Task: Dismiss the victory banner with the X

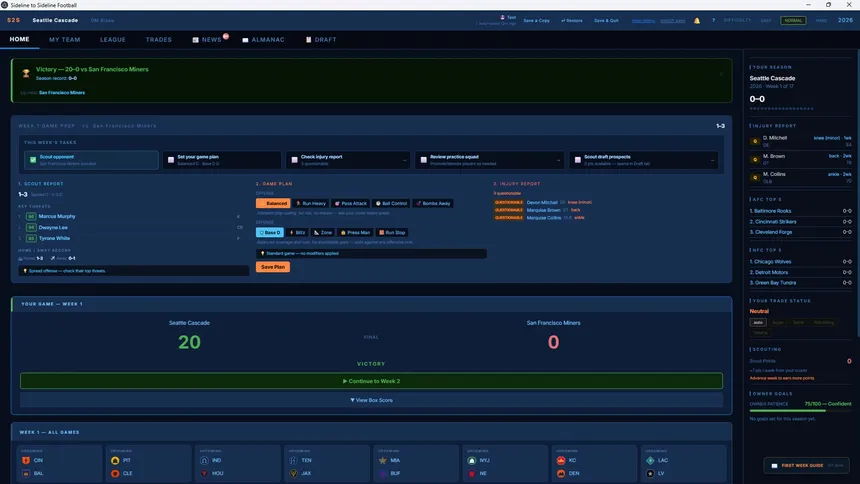Action: click(x=721, y=74)
